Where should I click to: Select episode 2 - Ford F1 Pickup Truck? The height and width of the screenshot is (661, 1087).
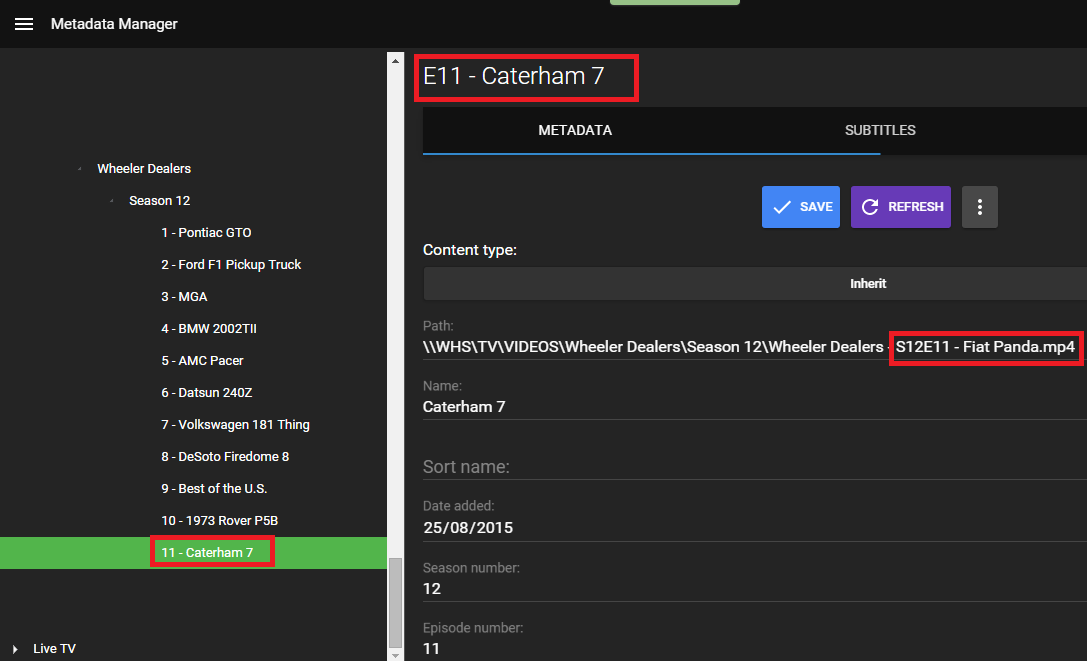click(x=231, y=264)
